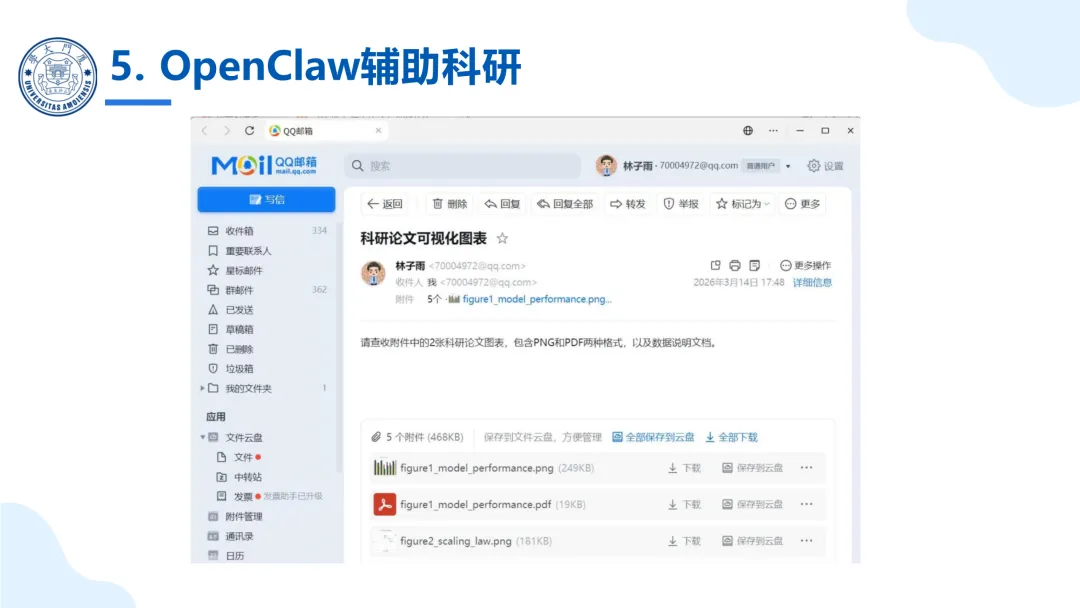Collapse the 文件云盘 section arrow
Viewport: 1080px width, 608px height.
click(x=202, y=437)
